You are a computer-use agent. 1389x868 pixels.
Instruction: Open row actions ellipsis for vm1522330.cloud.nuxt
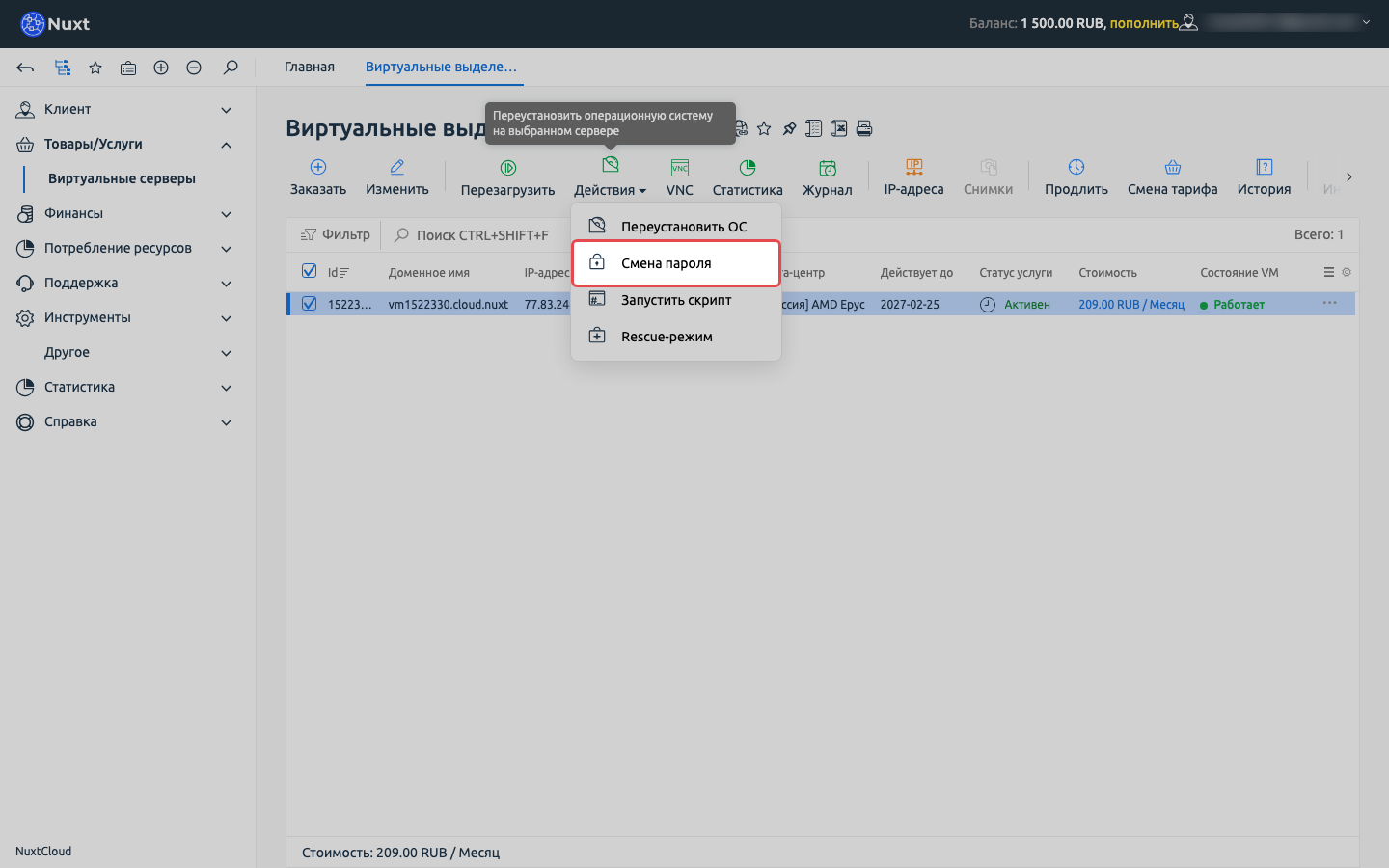(1330, 303)
